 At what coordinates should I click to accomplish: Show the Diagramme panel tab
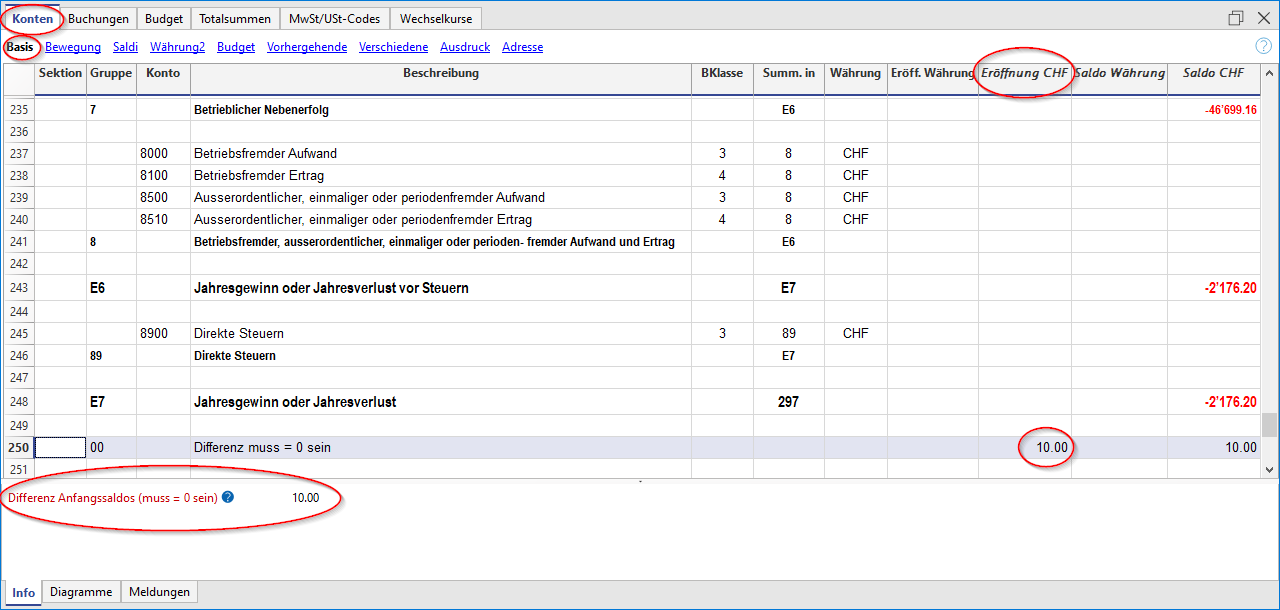[x=81, y=592]
